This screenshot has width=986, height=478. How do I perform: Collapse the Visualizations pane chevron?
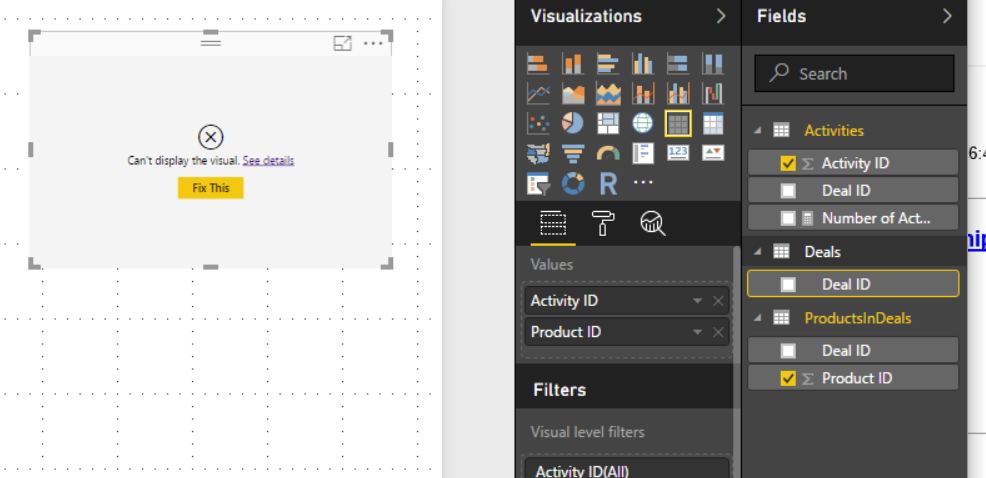[721, 16]
